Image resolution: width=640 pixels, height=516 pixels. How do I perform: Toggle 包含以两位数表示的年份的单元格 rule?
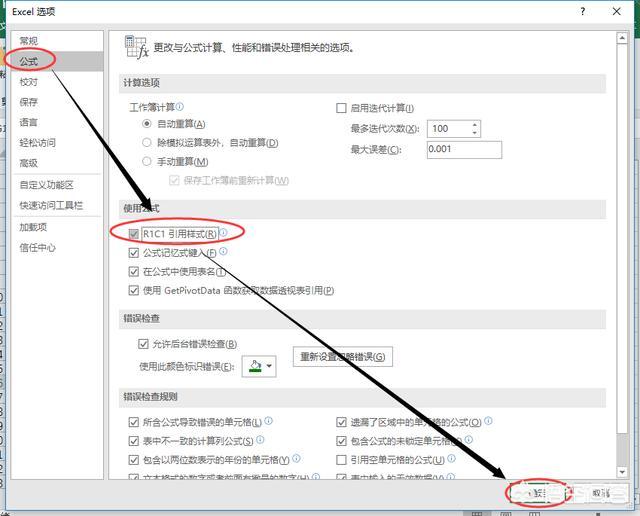pos(133,460)
